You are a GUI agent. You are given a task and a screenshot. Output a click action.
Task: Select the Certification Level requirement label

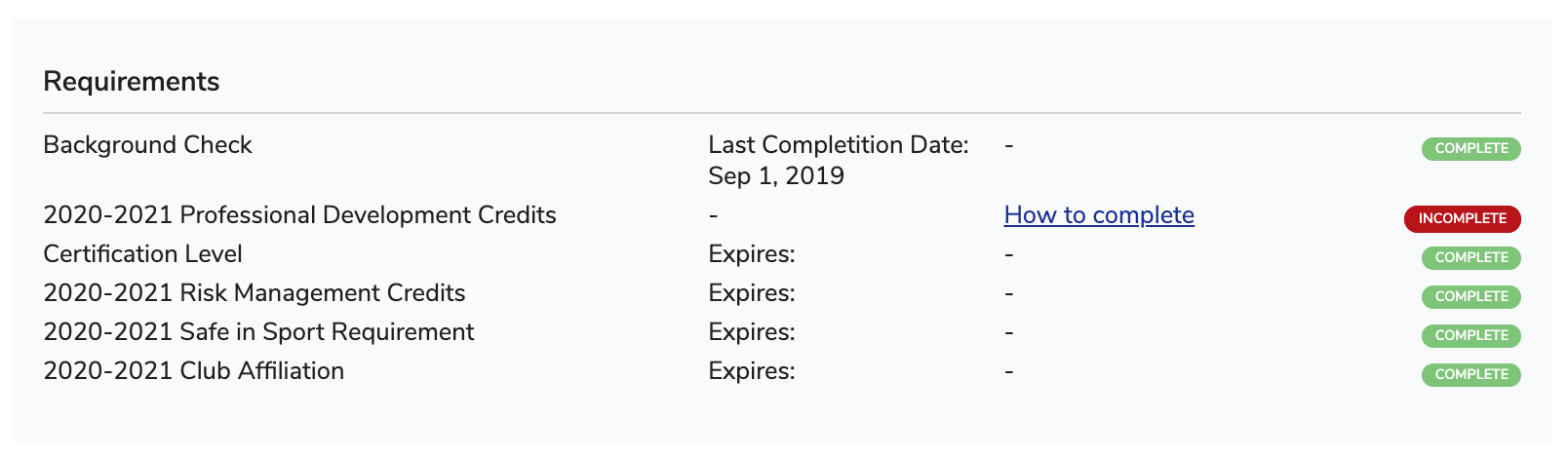142,254
